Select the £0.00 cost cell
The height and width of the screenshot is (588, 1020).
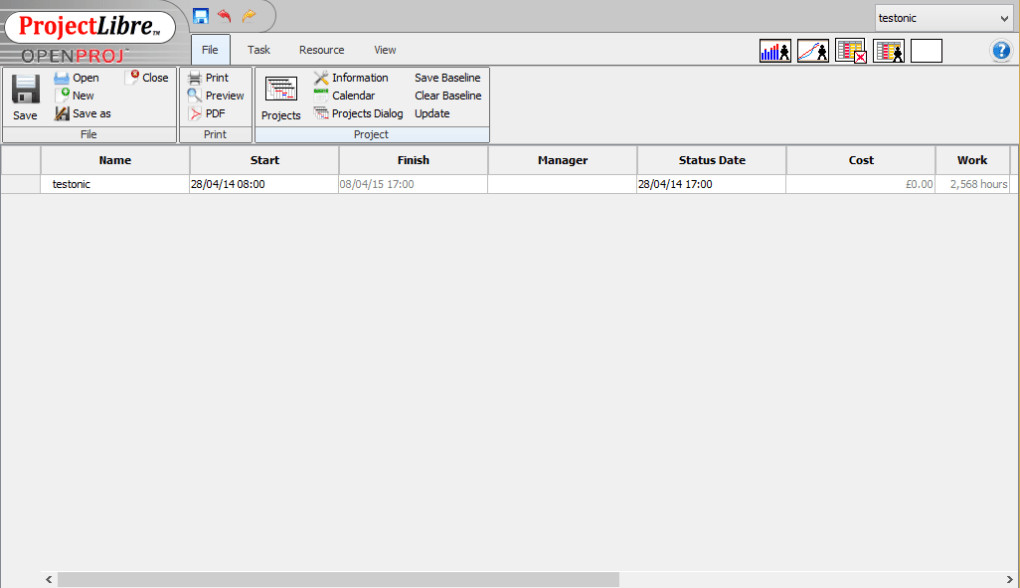pos(861,184)
